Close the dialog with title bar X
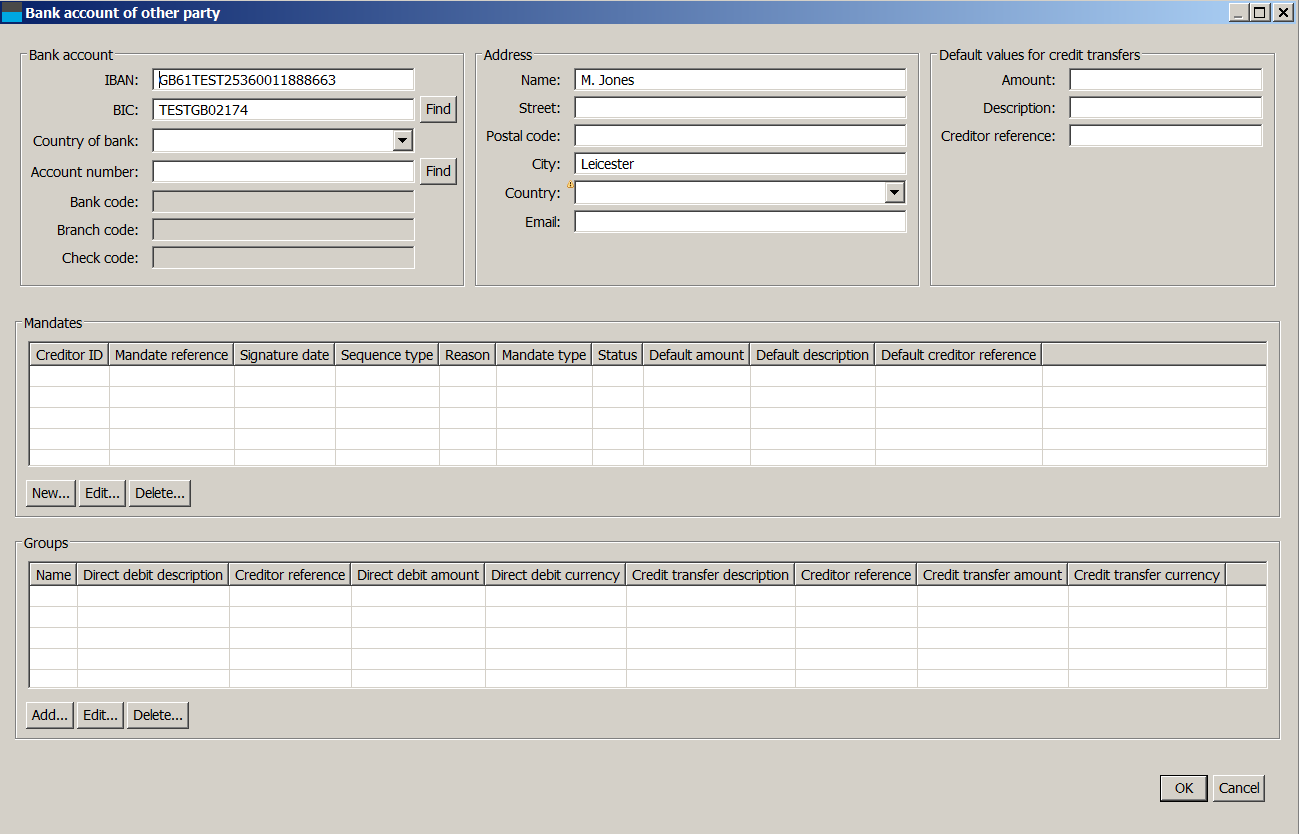 [x=1282, y=12]
